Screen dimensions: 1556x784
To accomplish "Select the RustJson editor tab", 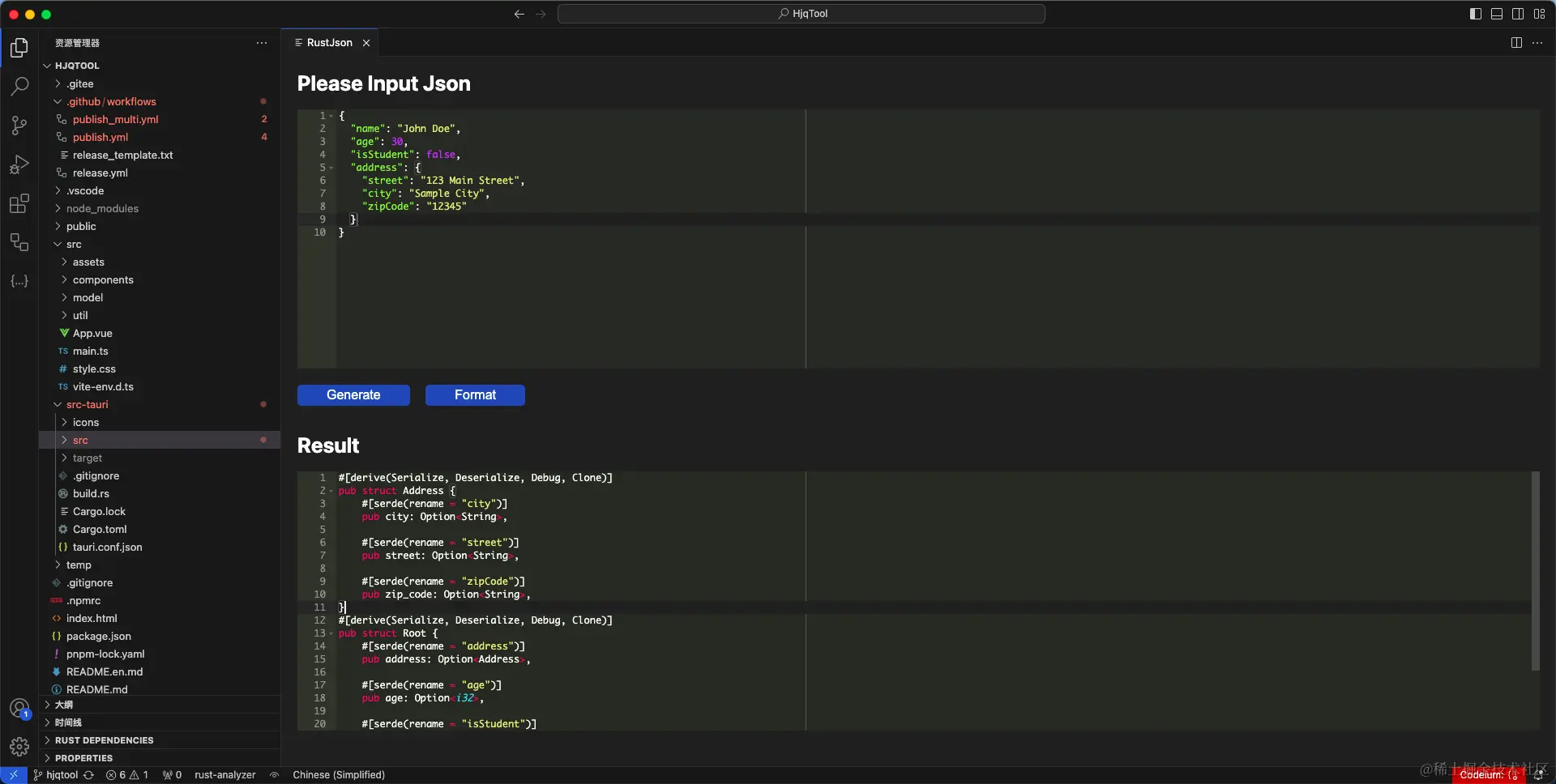I will click(330, 43).
